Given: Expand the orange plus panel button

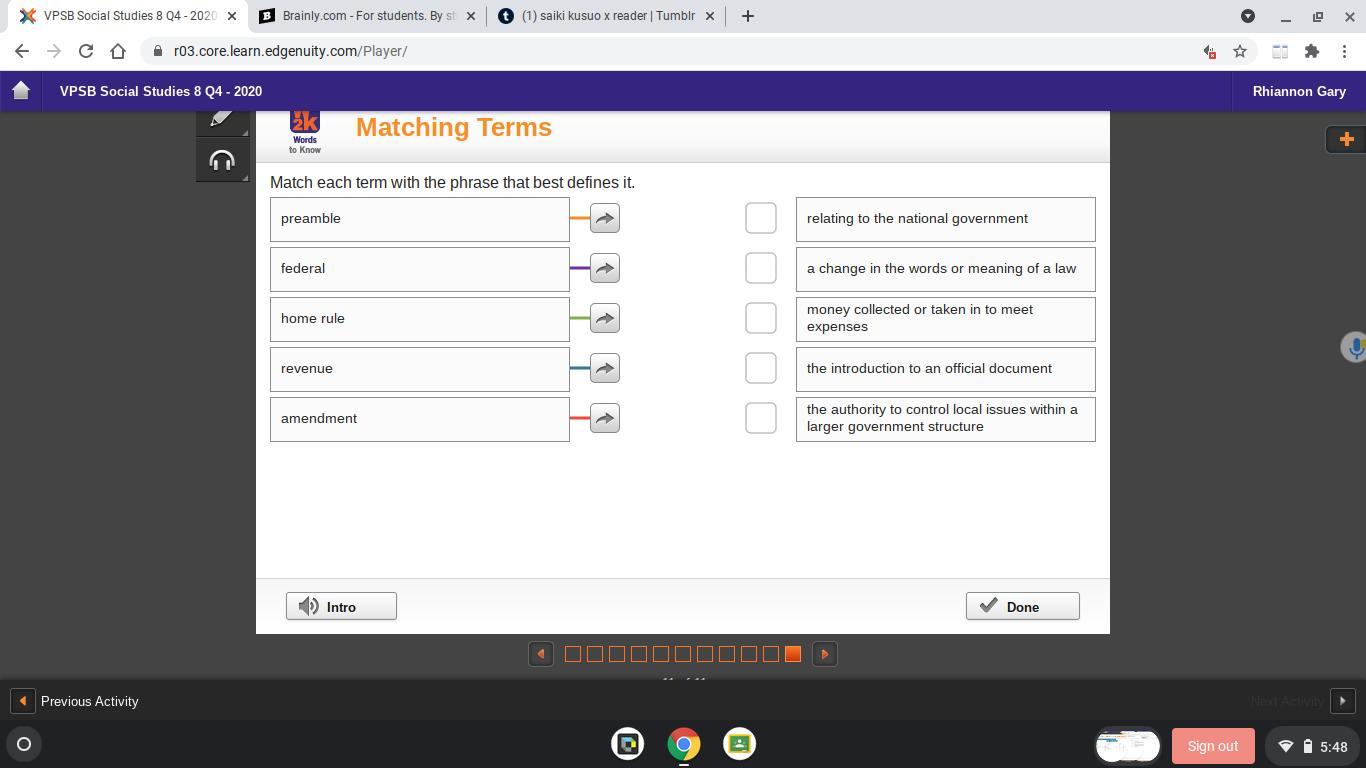Looking at the screenshot, I should [1345, 139].
